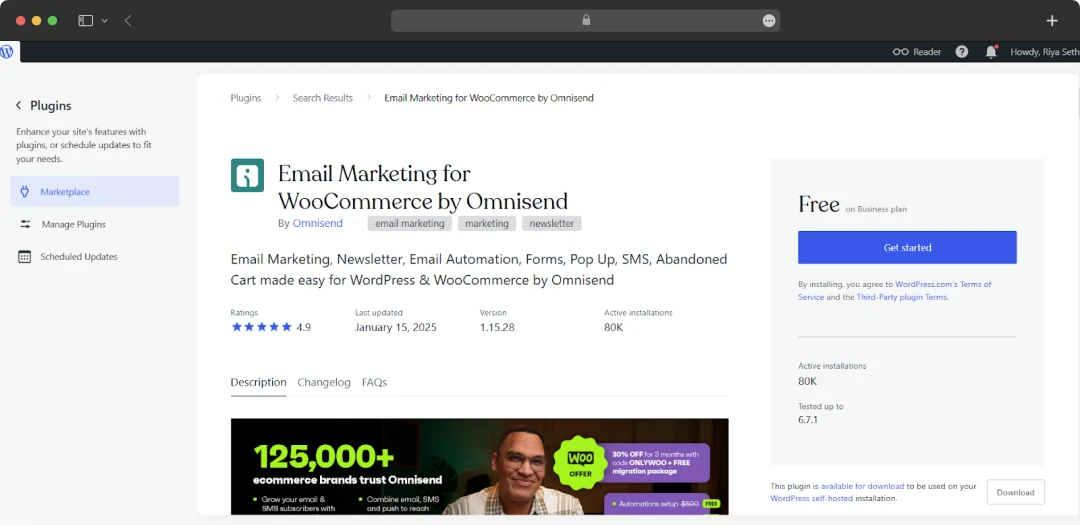Screen dimensions: 1080x525
Task: Click the five-star rating stars
Action: 262,327
